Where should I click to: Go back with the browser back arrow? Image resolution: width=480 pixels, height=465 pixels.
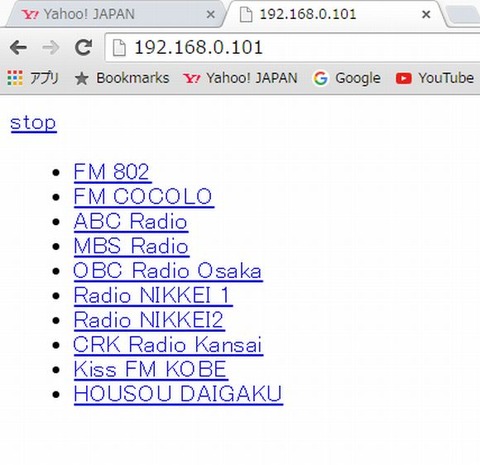18,48
